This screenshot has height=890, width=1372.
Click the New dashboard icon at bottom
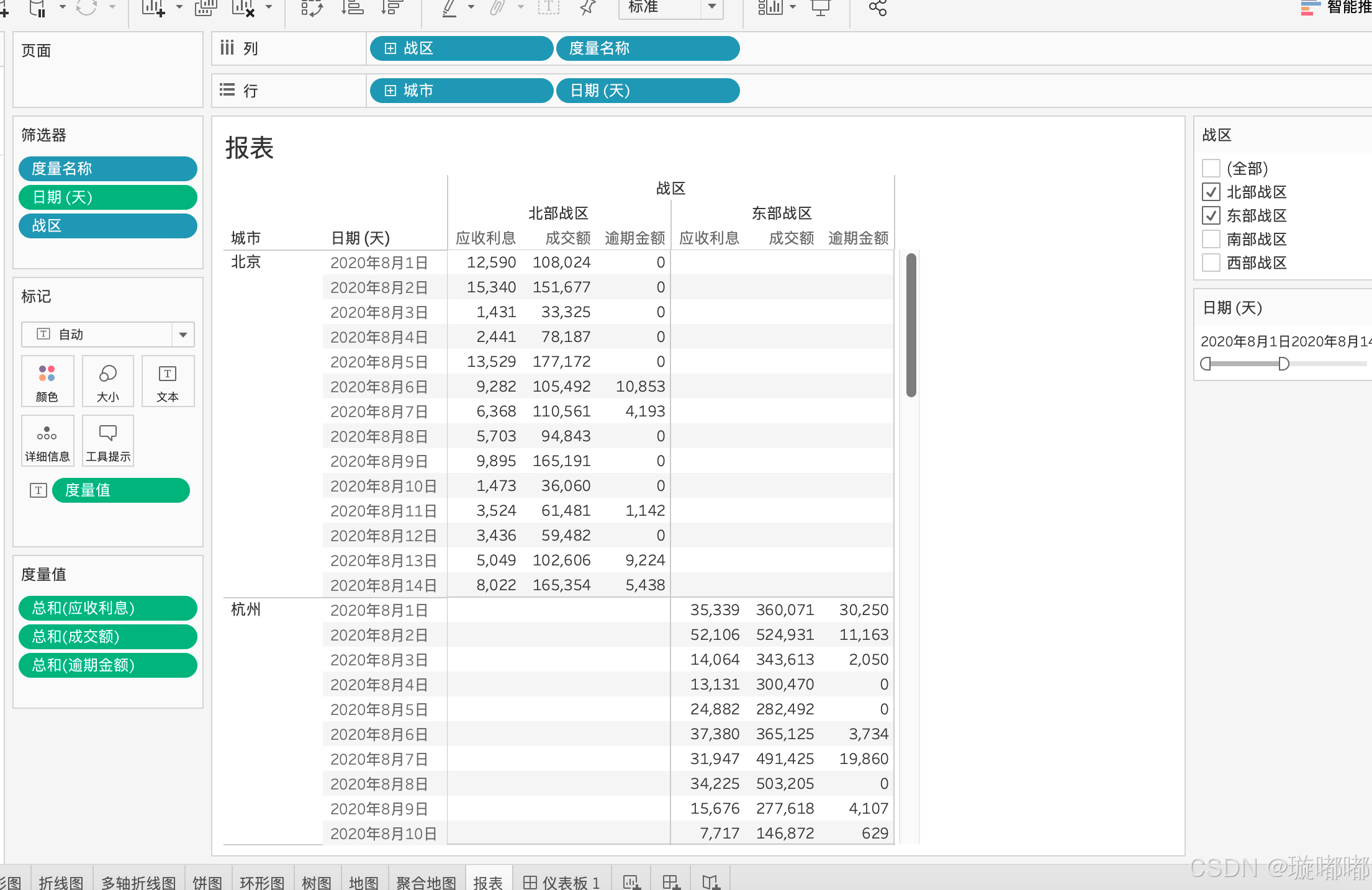point(671,882)
